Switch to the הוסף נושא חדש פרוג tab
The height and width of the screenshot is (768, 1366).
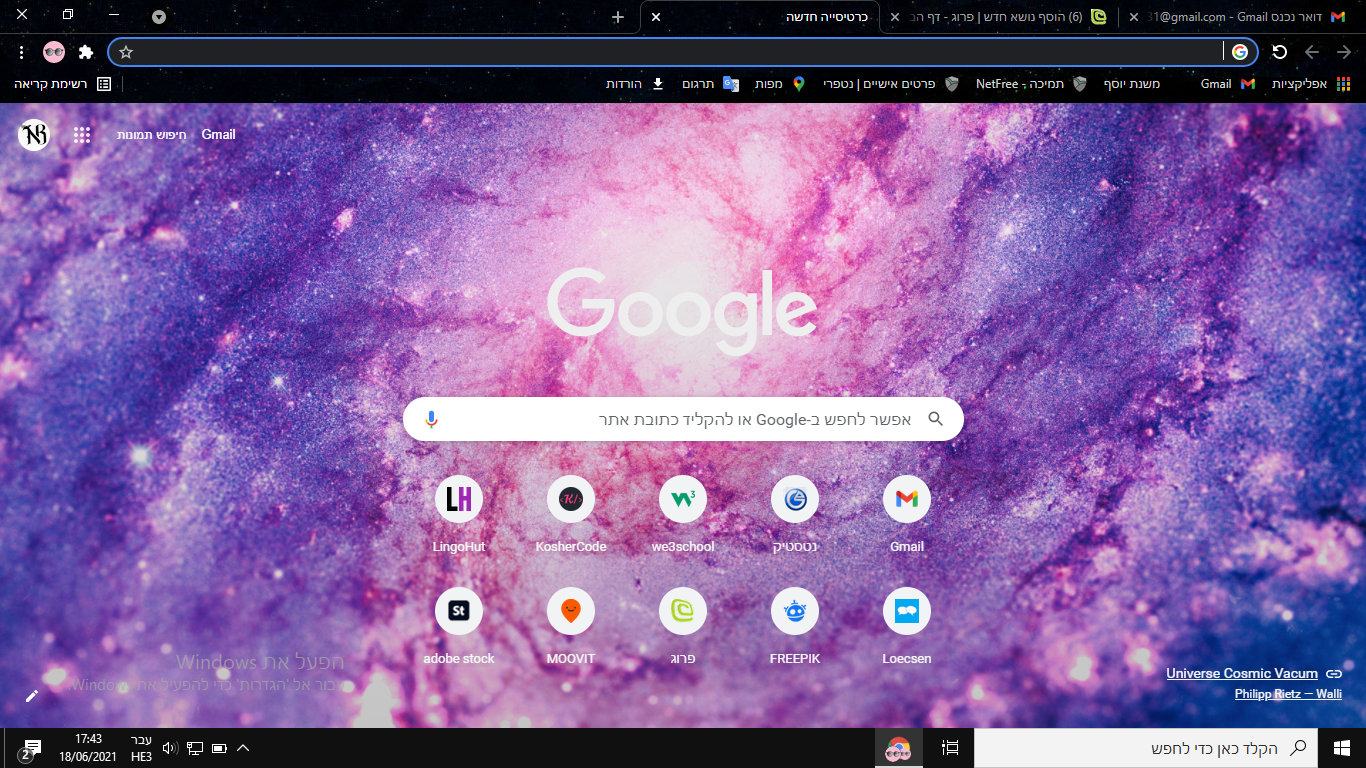click(1000, 17)
